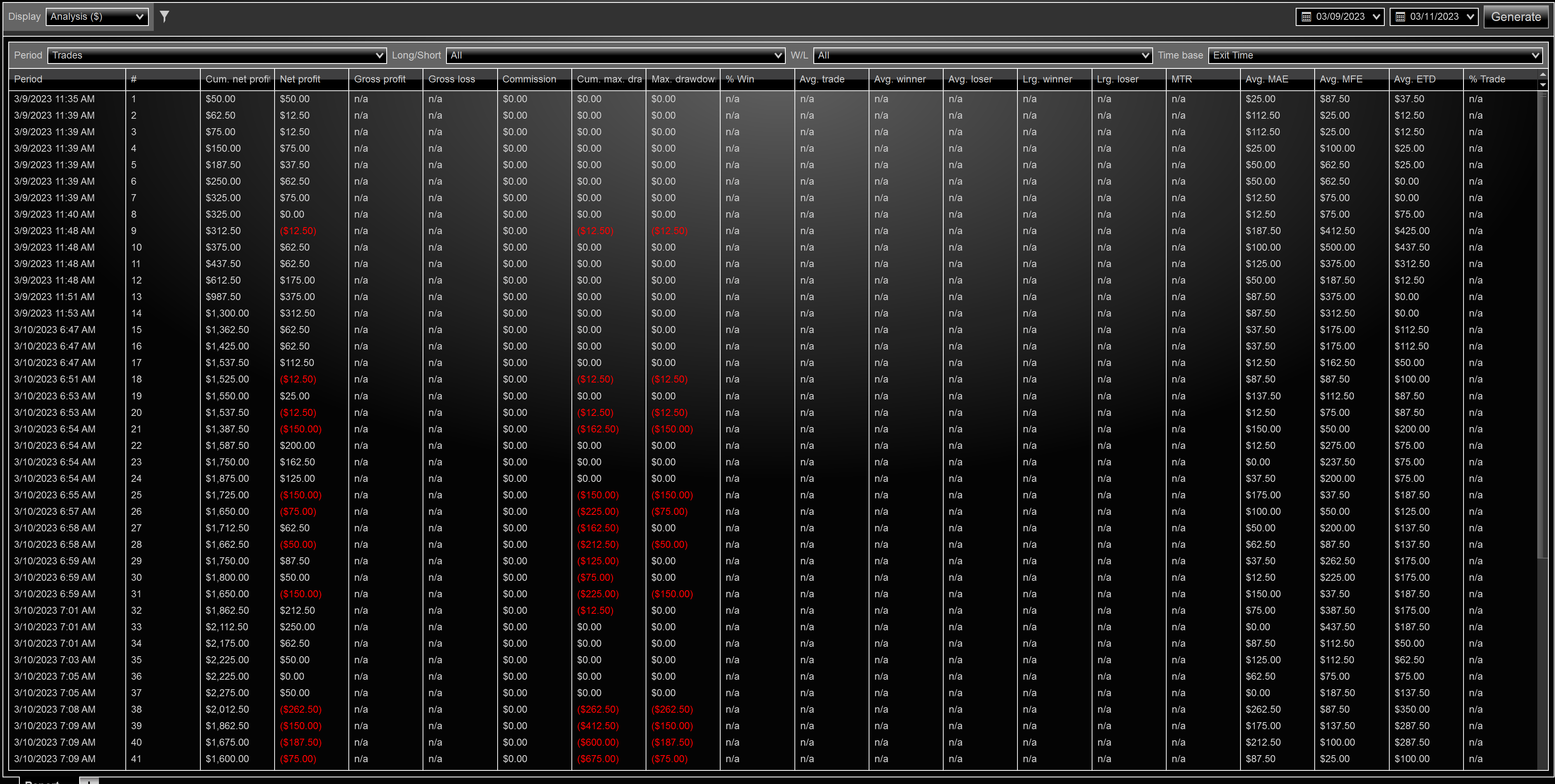Open the start date 03/09/2023 picker
Viewport: 1555px width, 784px height.
pos(1341,16)
